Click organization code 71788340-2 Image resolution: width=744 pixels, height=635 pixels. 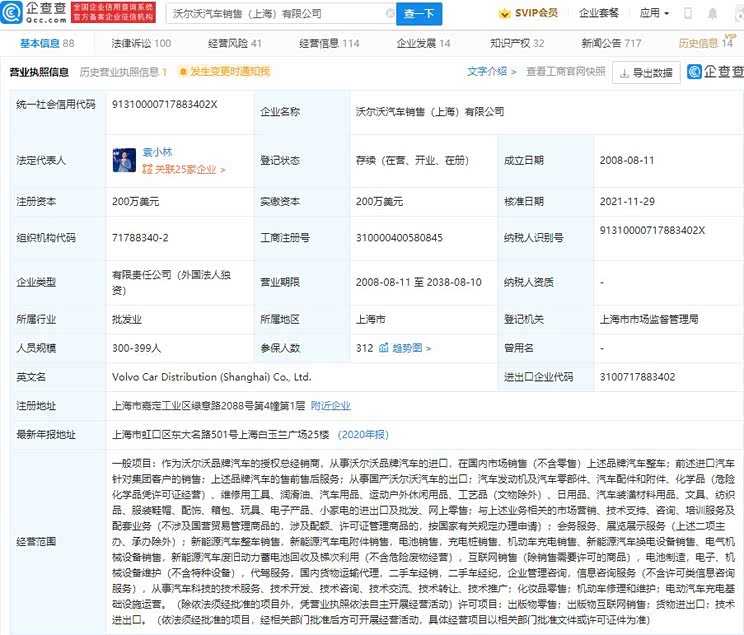point(140,238)
